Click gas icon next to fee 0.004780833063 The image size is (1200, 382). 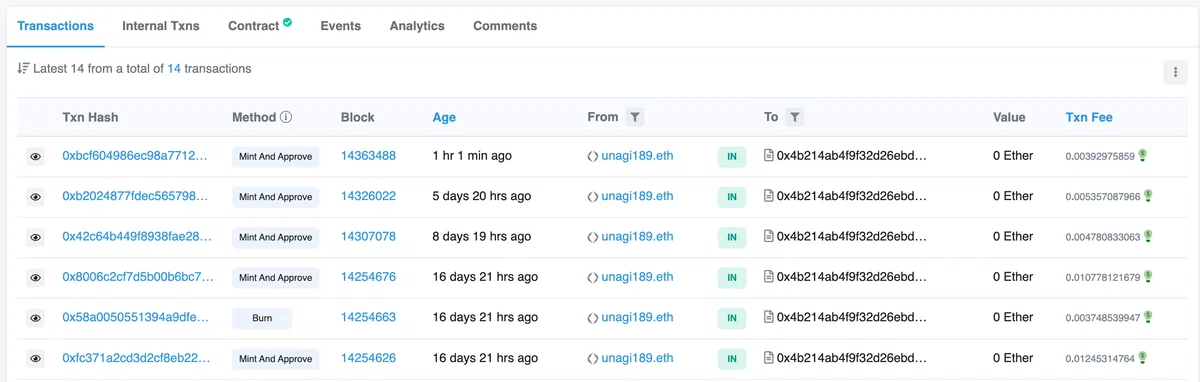[x=1148, y=236]
